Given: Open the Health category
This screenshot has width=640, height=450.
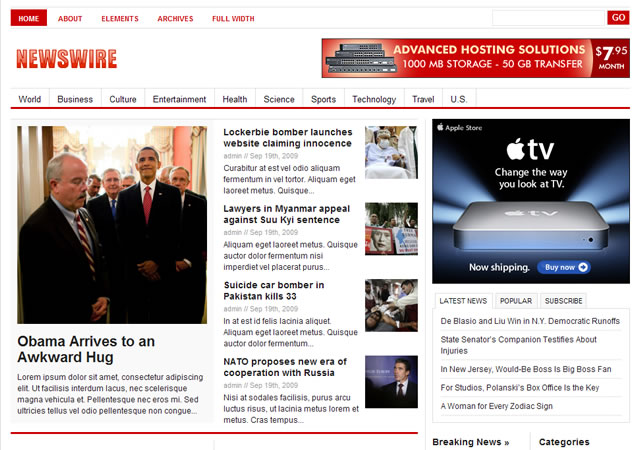Looking at the screenshot, I should [x=235, y=99].
